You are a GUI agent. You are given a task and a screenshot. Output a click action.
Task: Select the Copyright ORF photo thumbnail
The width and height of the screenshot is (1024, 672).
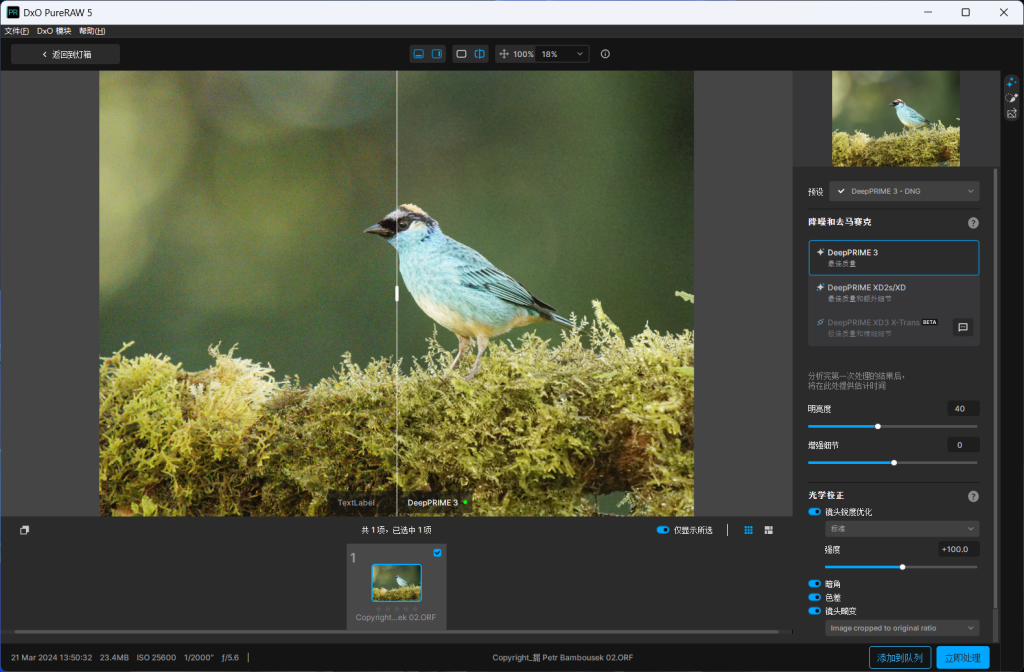[395, 581]
